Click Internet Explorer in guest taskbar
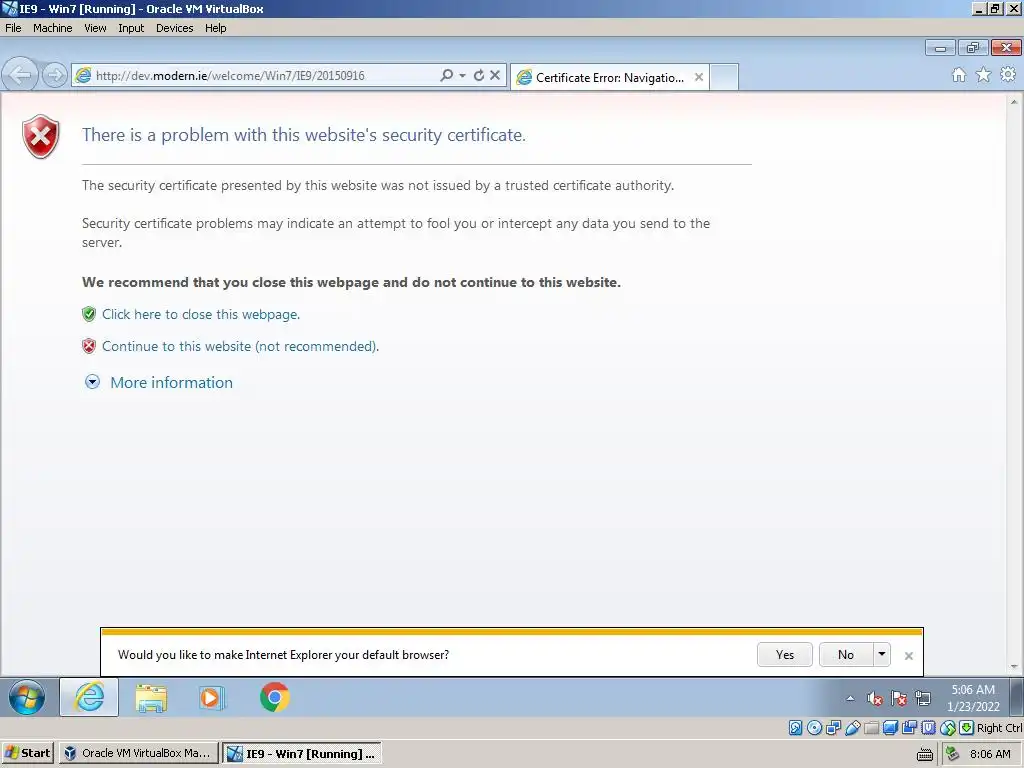Image resolution: width=1024 pixels, height=768 pixels. (89, 697)
